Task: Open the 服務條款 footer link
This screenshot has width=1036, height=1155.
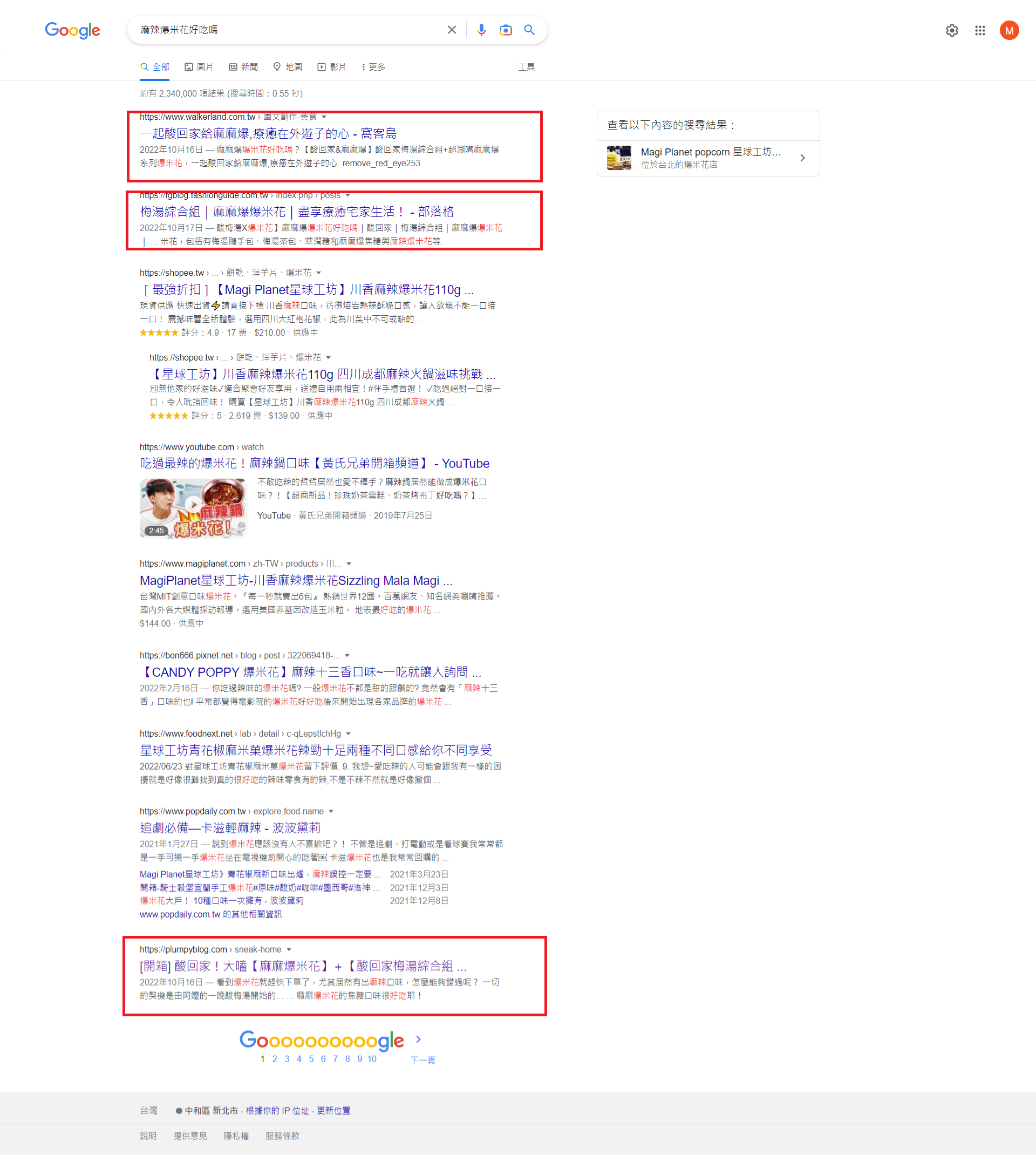Action: (282, 1136)
